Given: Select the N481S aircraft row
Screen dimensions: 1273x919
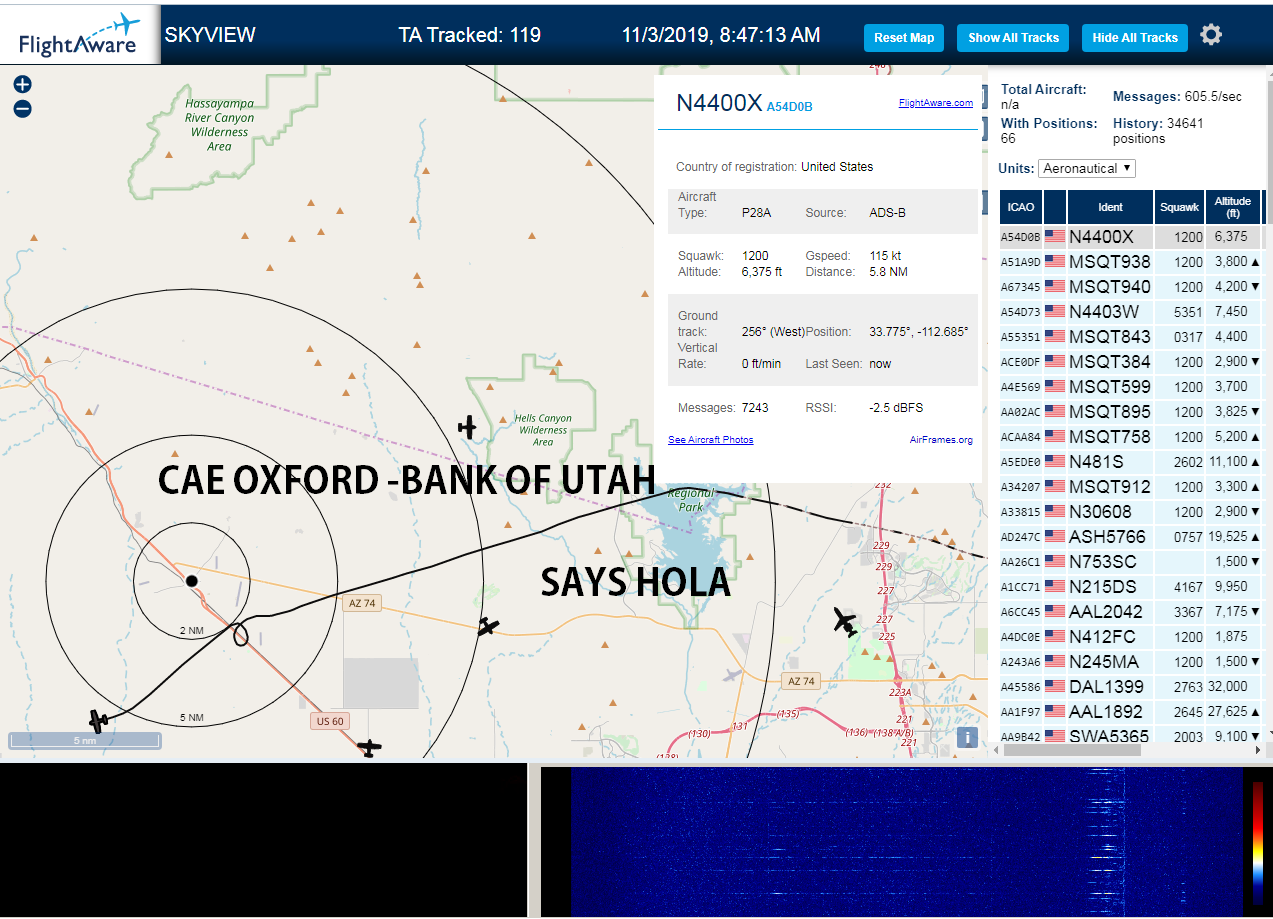Looking at the screenshot, I should click(1131, 462).
